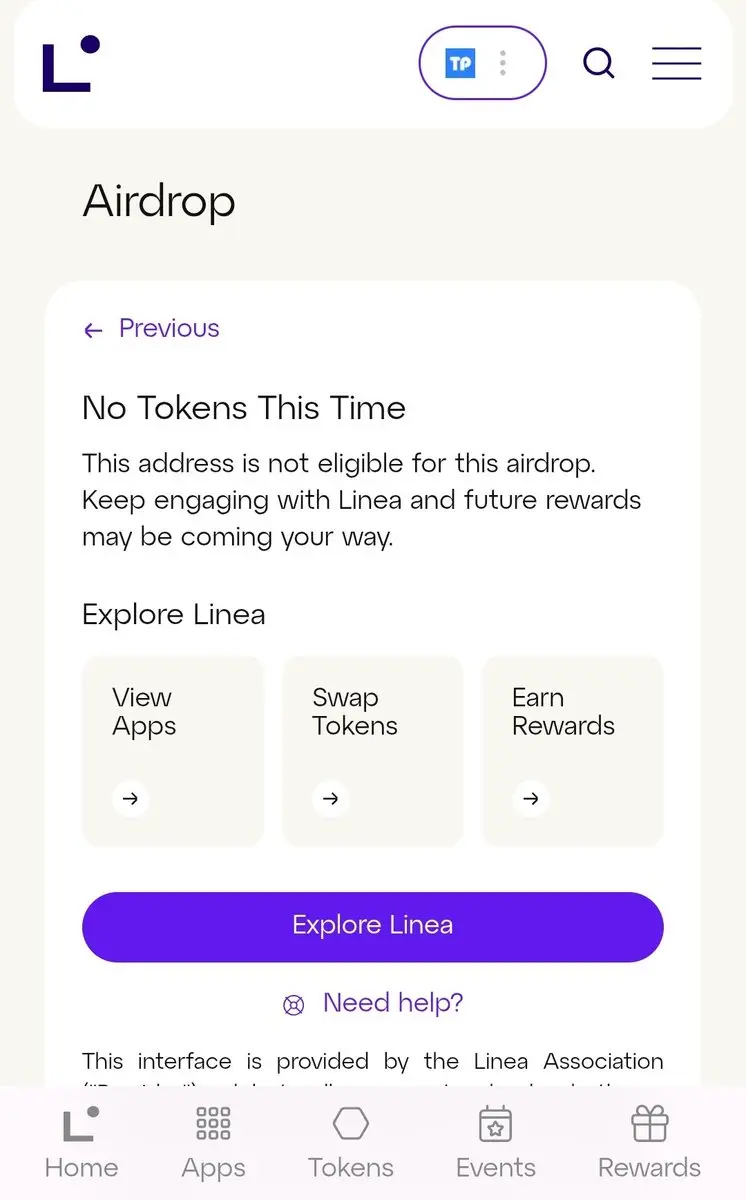The image size is (746, 1200).
Task: Open the search magnifier icon
Action: (x=599, y=64)
